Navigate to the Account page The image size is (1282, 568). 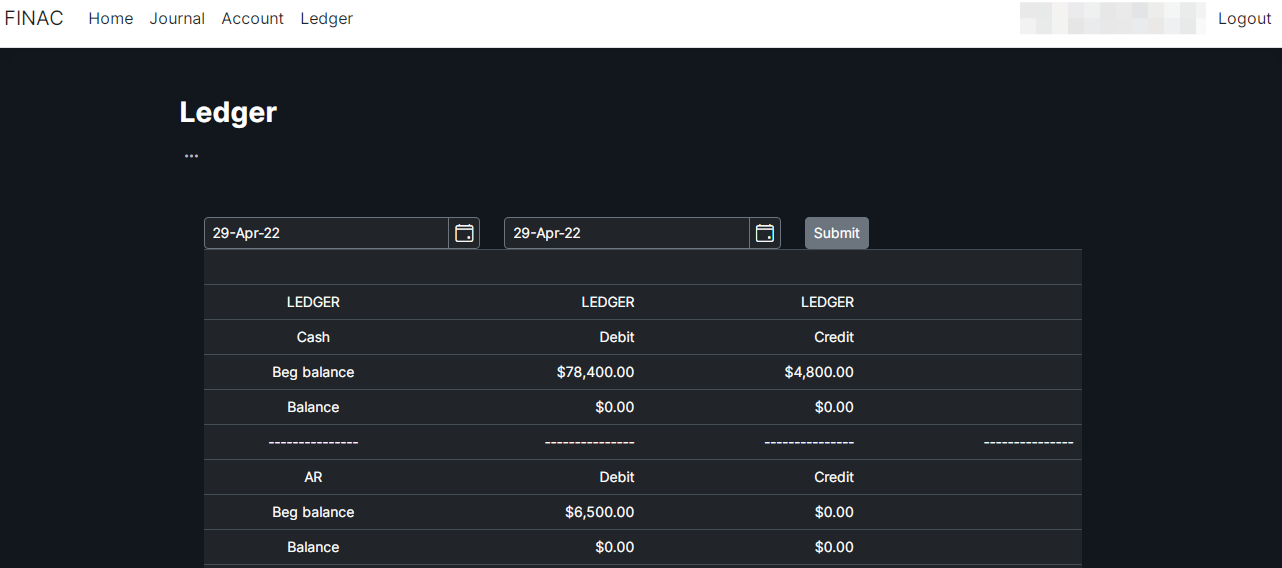pos(252,19)
